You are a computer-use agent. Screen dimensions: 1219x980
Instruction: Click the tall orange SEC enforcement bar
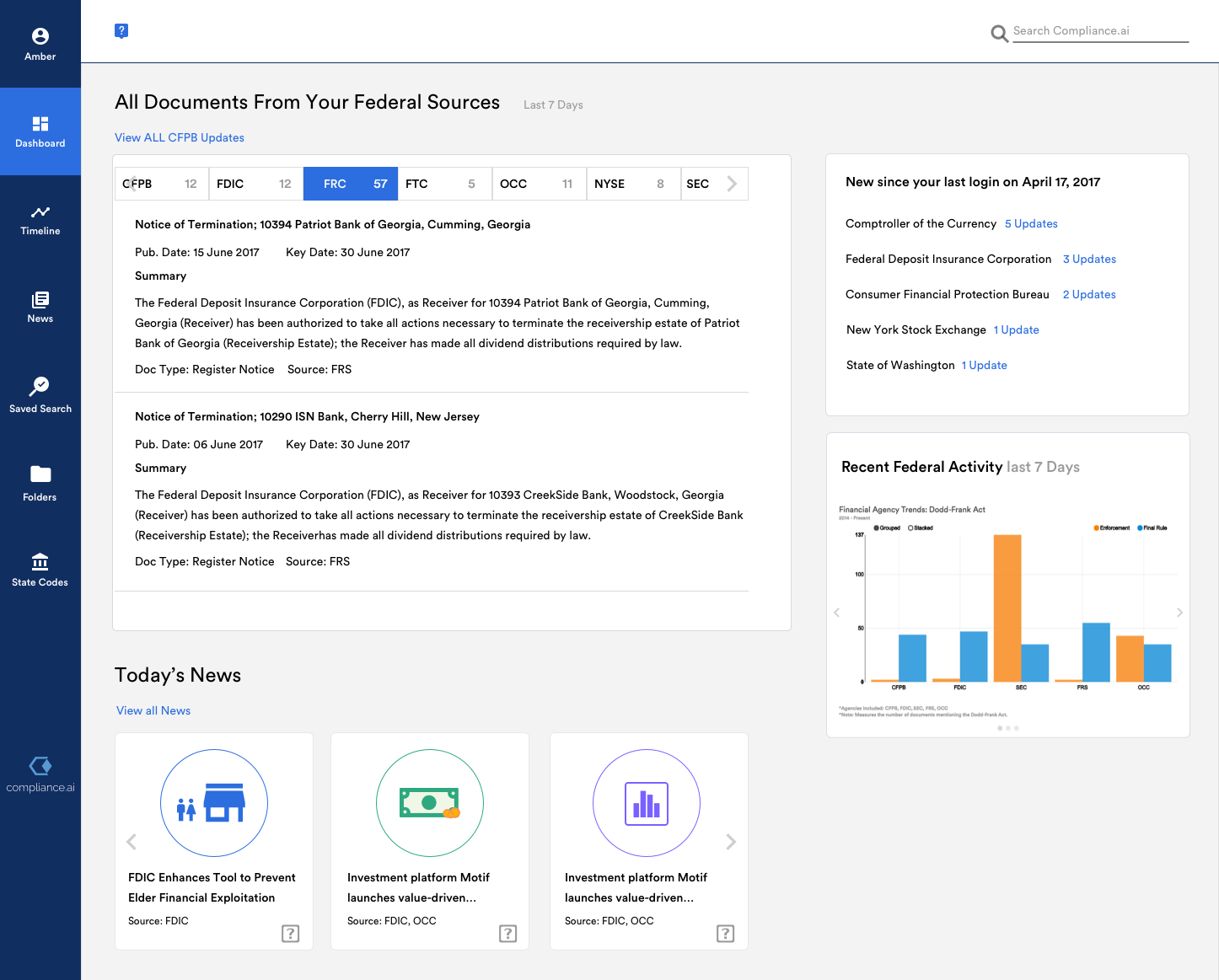1007,608
